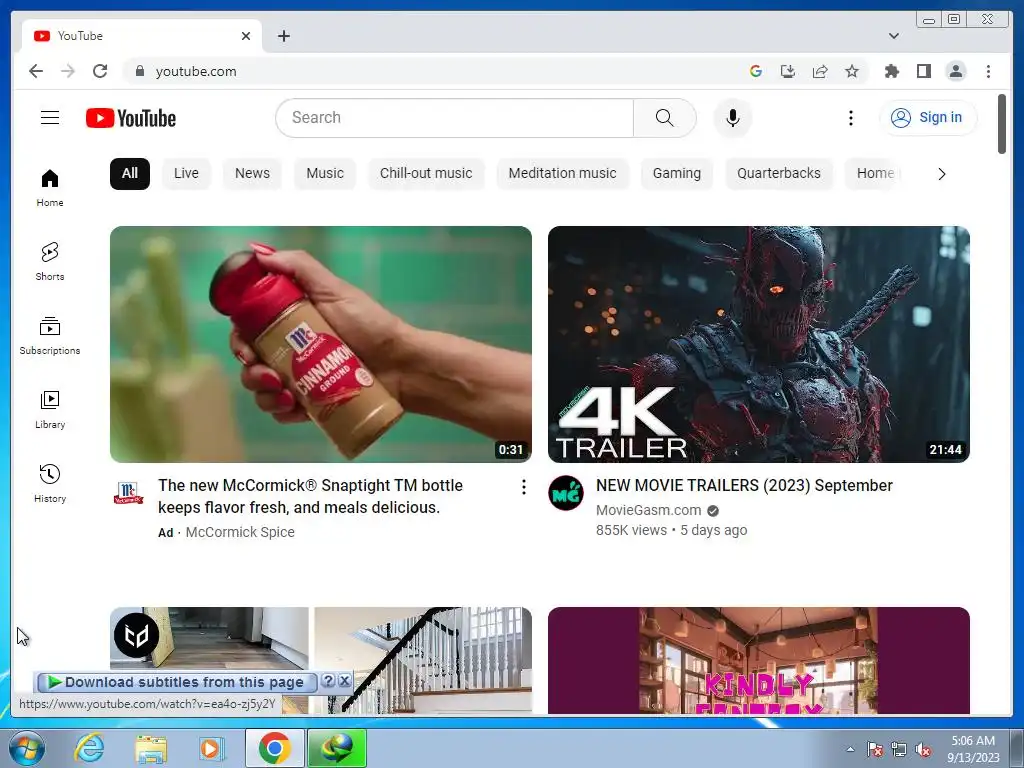
Task: Click muted volume tray icon
Action: (923, 750)
